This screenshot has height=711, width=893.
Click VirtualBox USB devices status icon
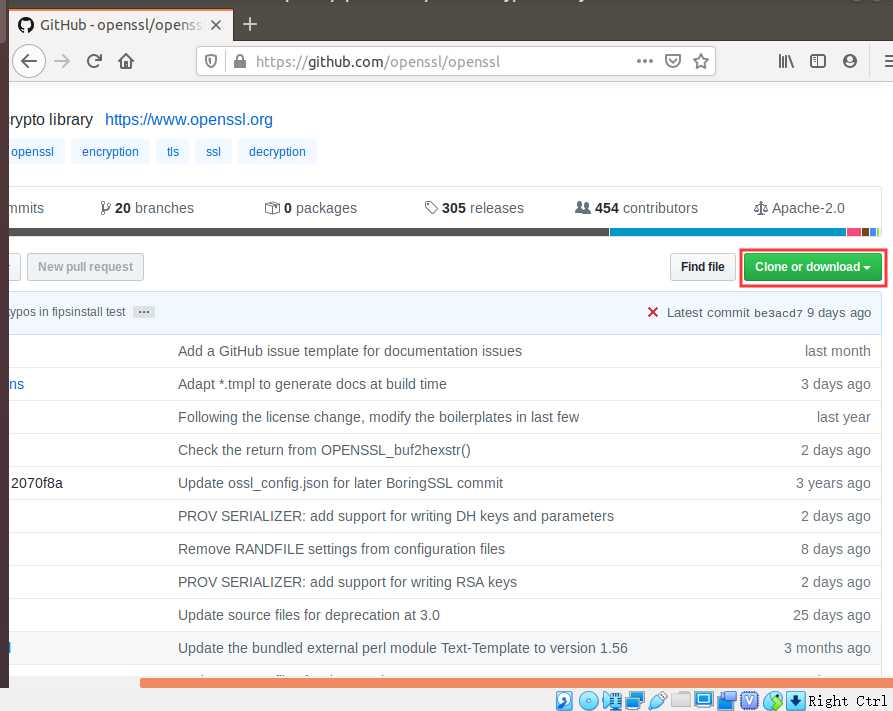coord(657,700)
